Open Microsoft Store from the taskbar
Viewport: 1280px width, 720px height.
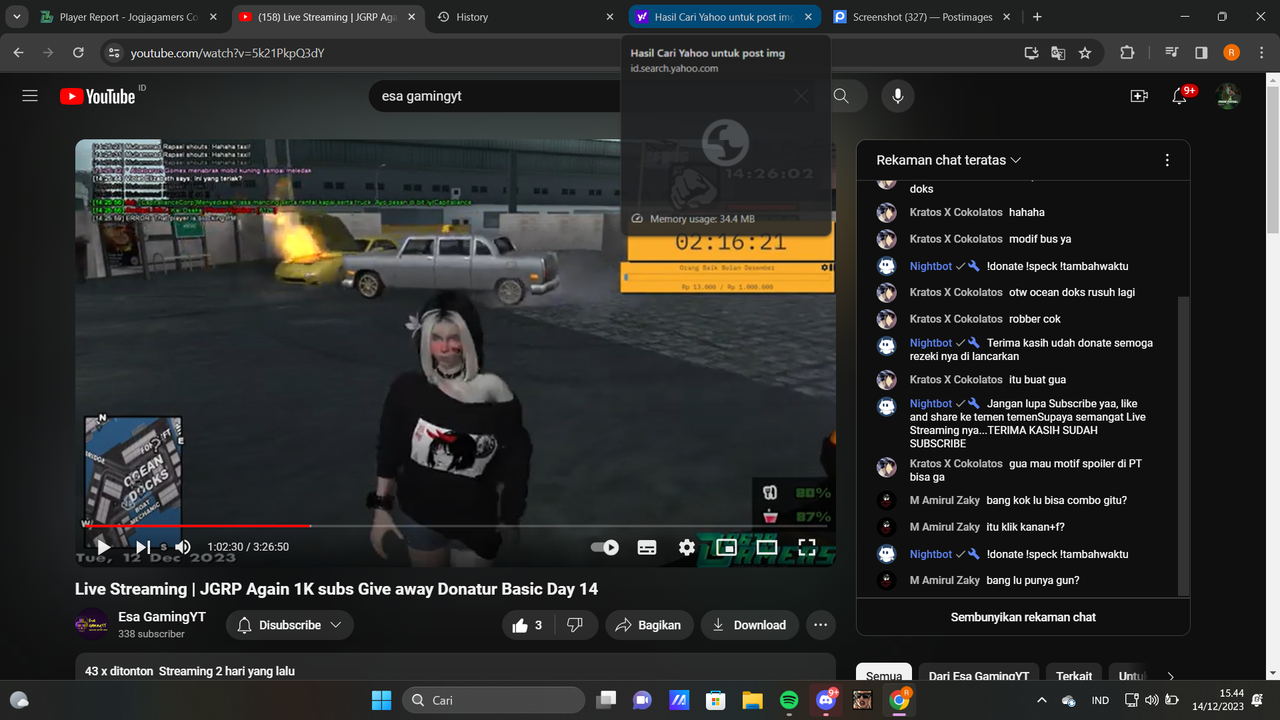(714, 700)
